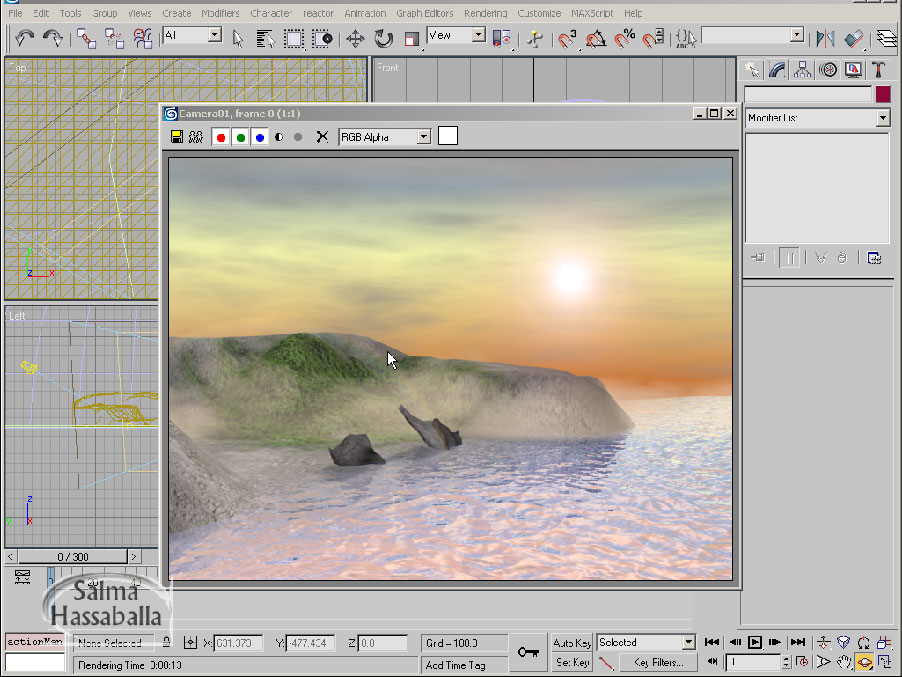Open the Hierarchy panel tab icon
The image size is (902, 677).
coord(802,69)
